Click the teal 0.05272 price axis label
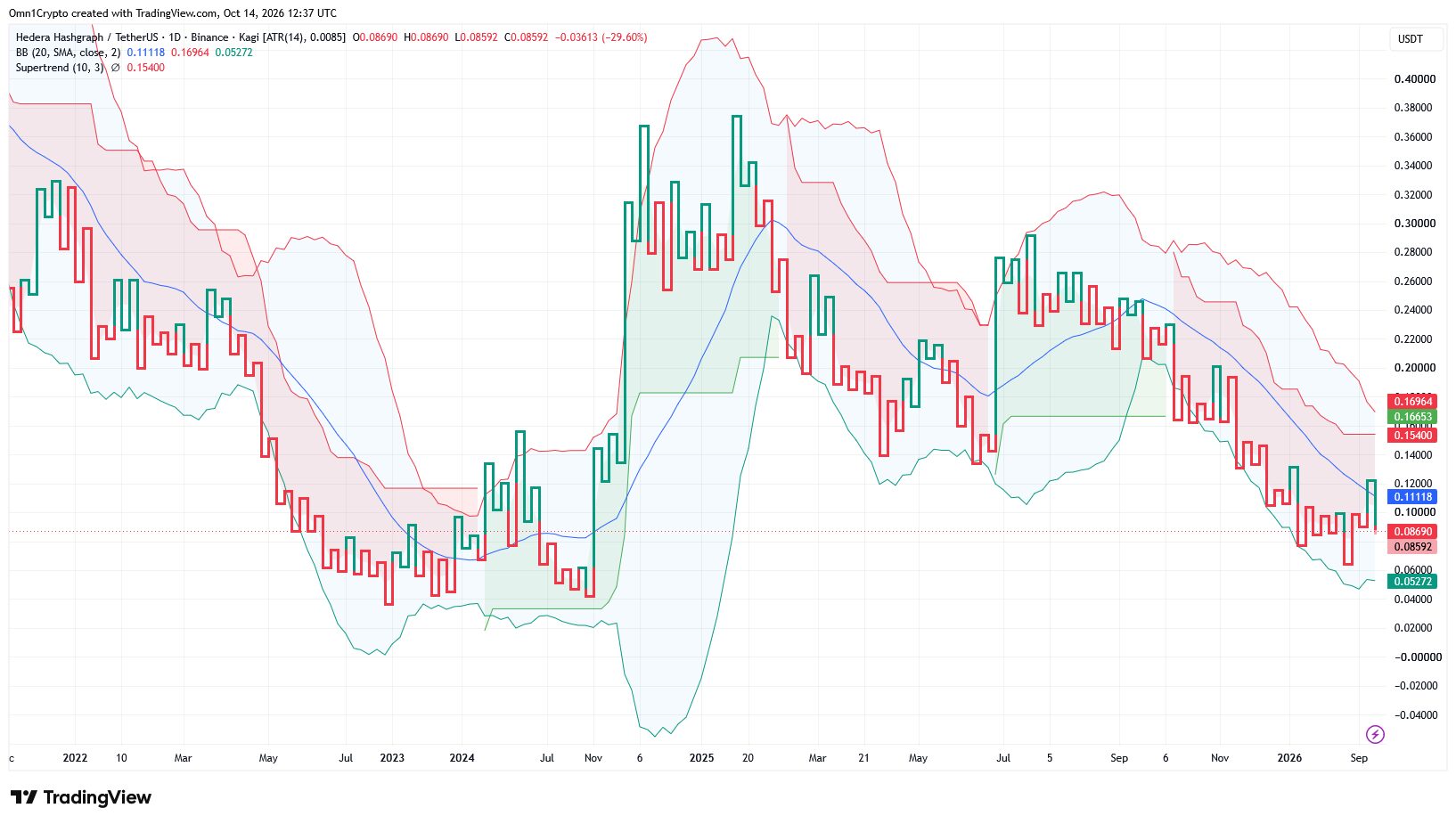Screen dimensions: 1456x824 point(1412,582)
